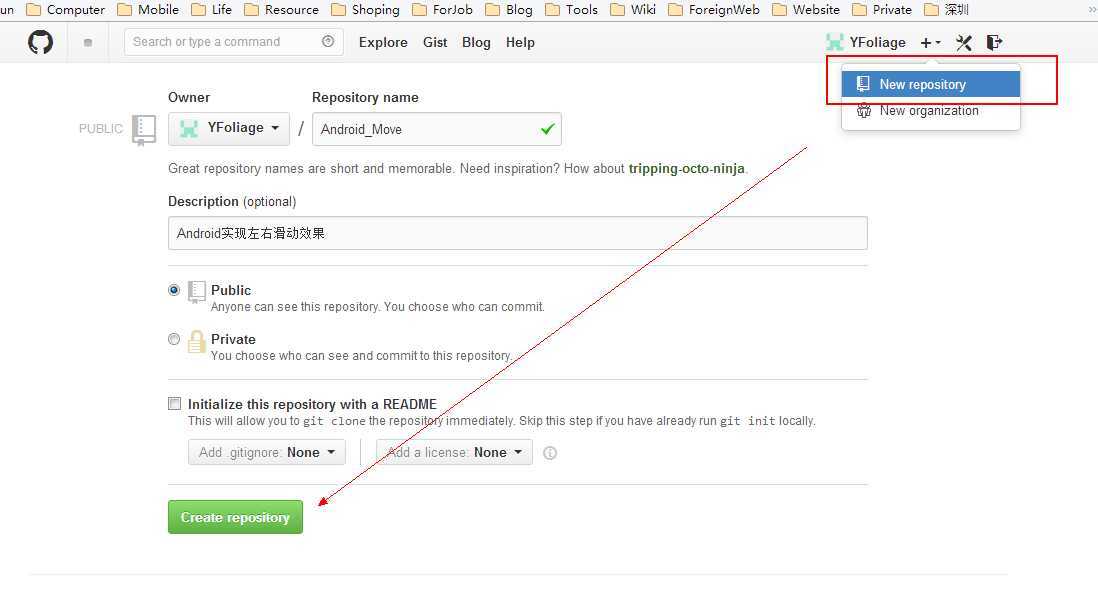
Task: Click the lock icon next to Private
Action: point(197,343)
